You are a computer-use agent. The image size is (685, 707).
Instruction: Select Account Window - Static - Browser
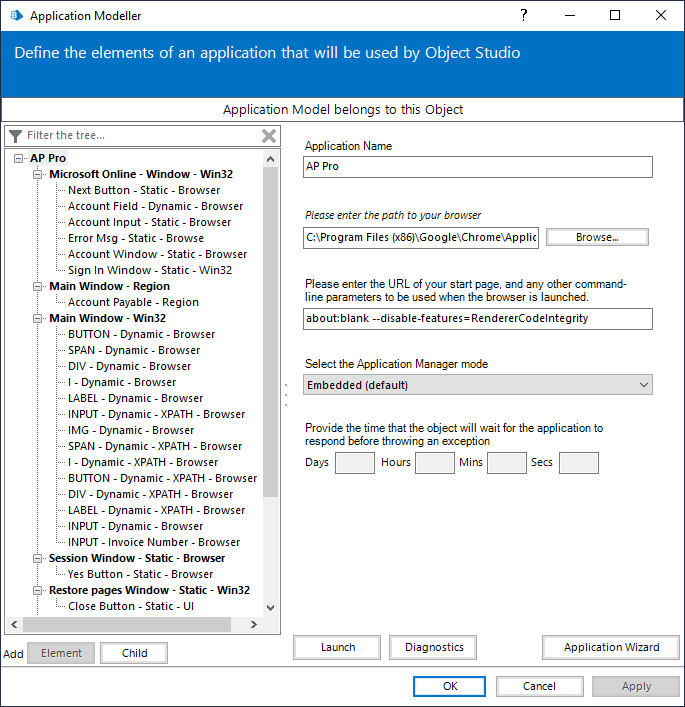(157, 254)
